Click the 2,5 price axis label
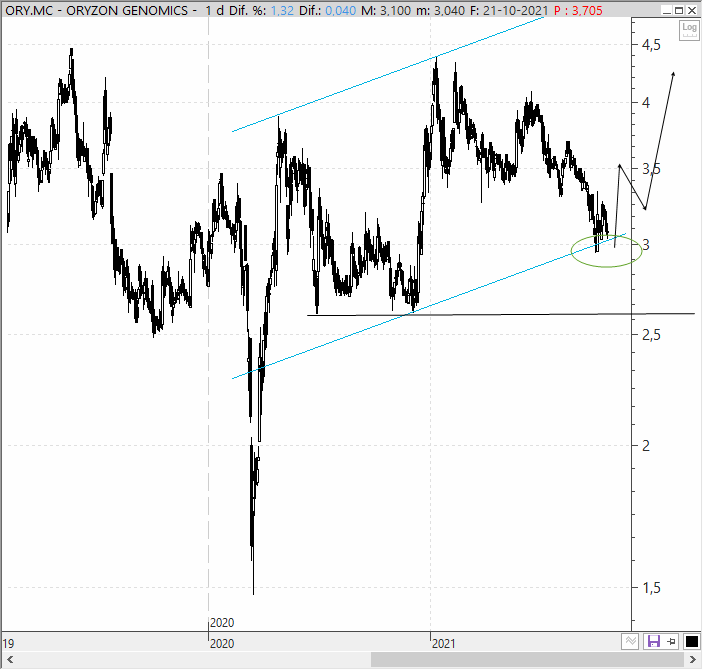Screen dimensions: 703x670 point(651,335)
